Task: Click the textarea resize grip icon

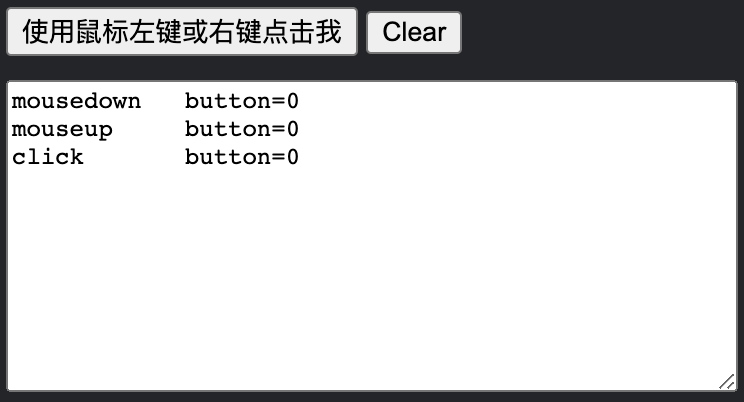Action: [727, 381]
